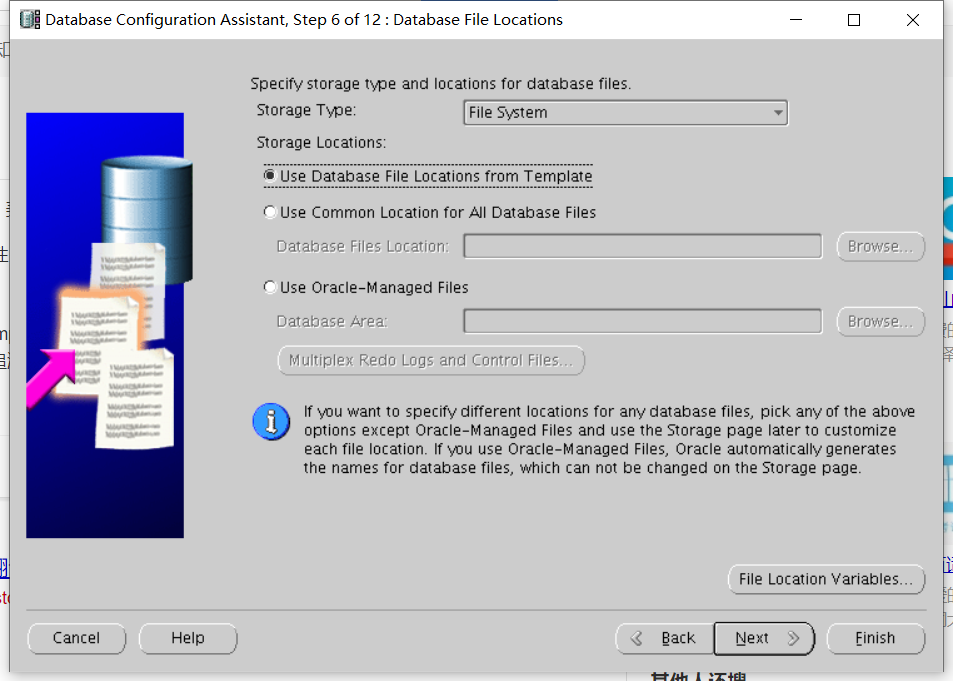This screenshot has width=953, height=681.
Task: Open the Storage Type dropdown
Action: [625, 113]
